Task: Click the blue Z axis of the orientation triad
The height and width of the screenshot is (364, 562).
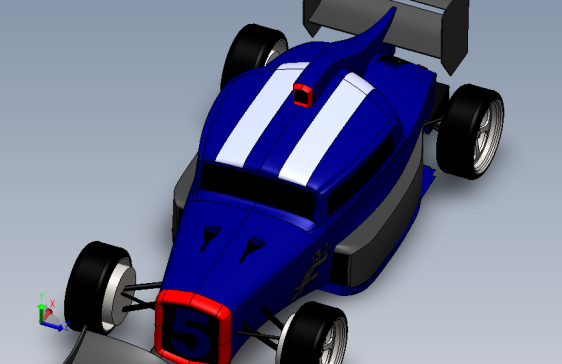Action: coord(52,326)
